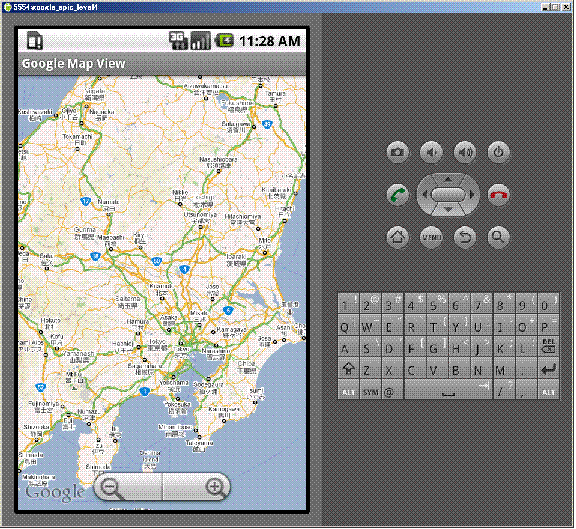Image resolution: width=576 pixels, height=529 pixels.
Task: Click the number 1 key
Action: [348, 303]
